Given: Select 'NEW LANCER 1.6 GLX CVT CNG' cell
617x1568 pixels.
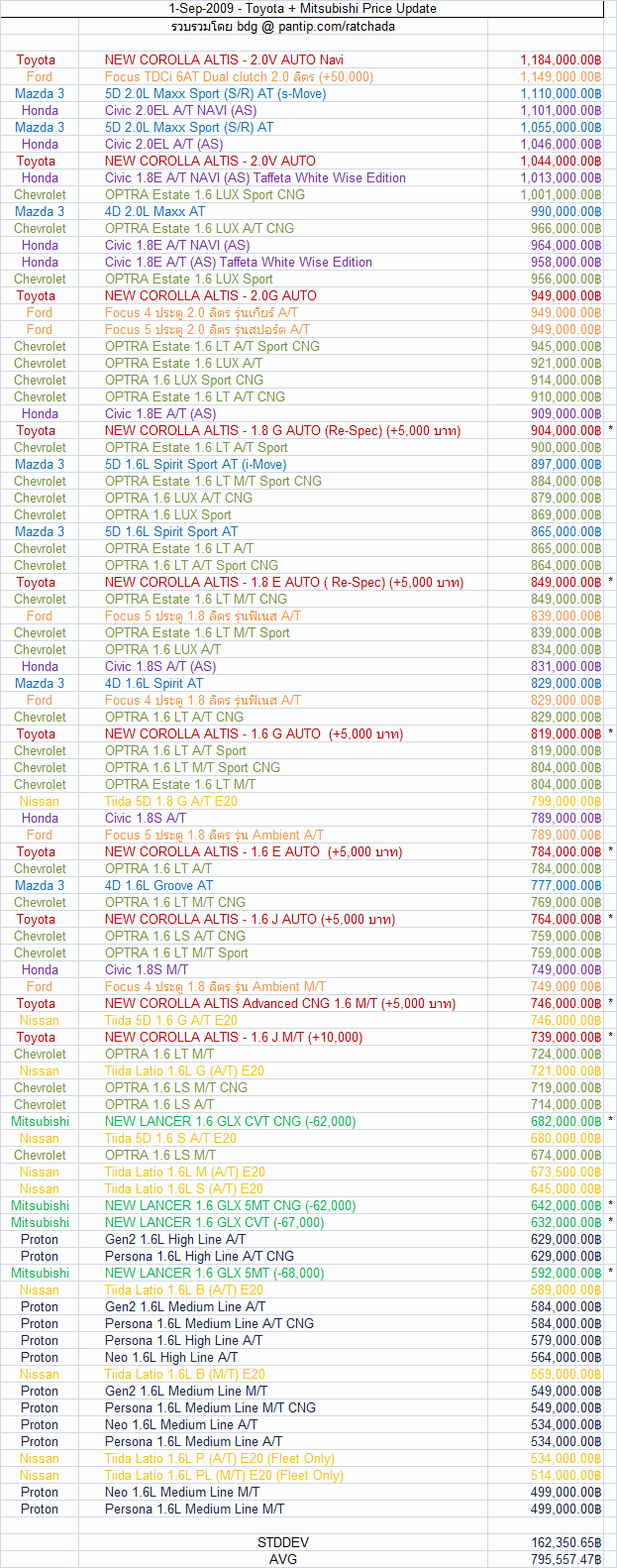Looking at the screenshot, I should pos(230,1122).
